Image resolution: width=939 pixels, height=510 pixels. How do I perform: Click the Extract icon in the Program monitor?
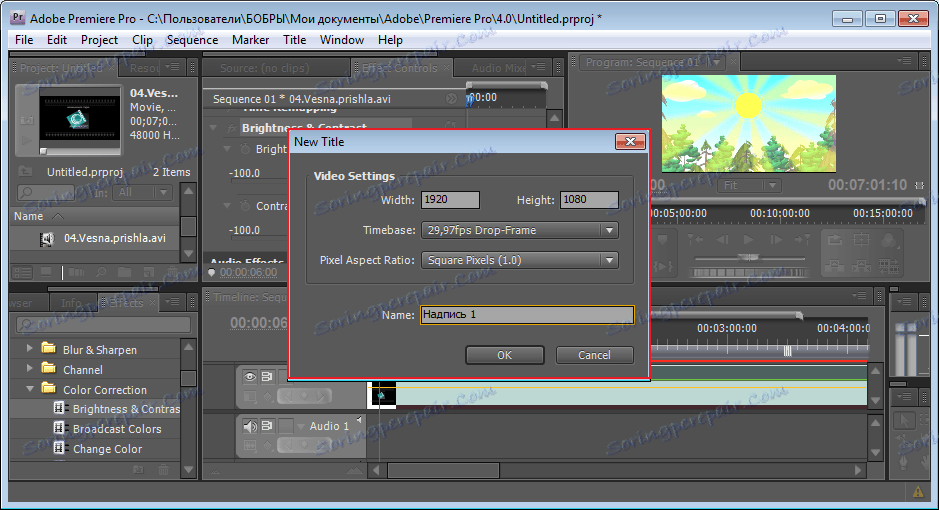click(x=861, y=265)
